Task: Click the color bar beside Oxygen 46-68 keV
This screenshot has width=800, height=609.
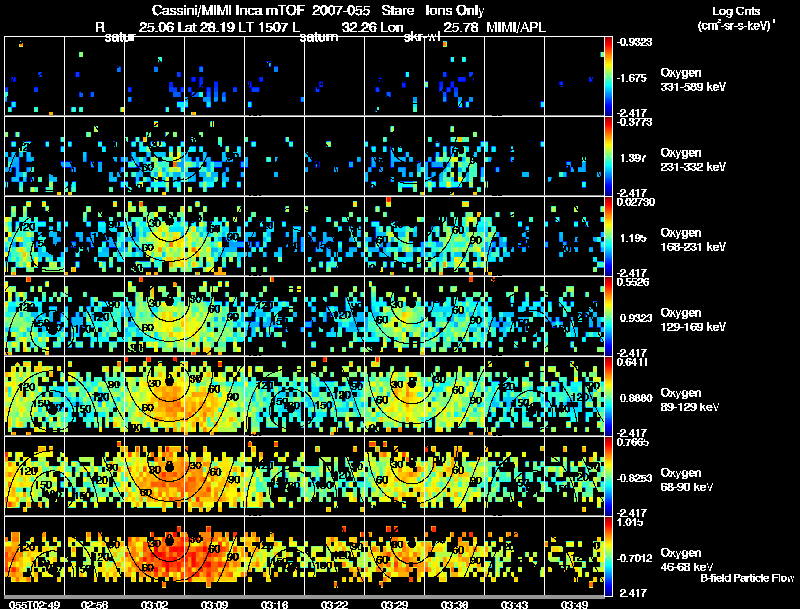Action: click(608, 556)
